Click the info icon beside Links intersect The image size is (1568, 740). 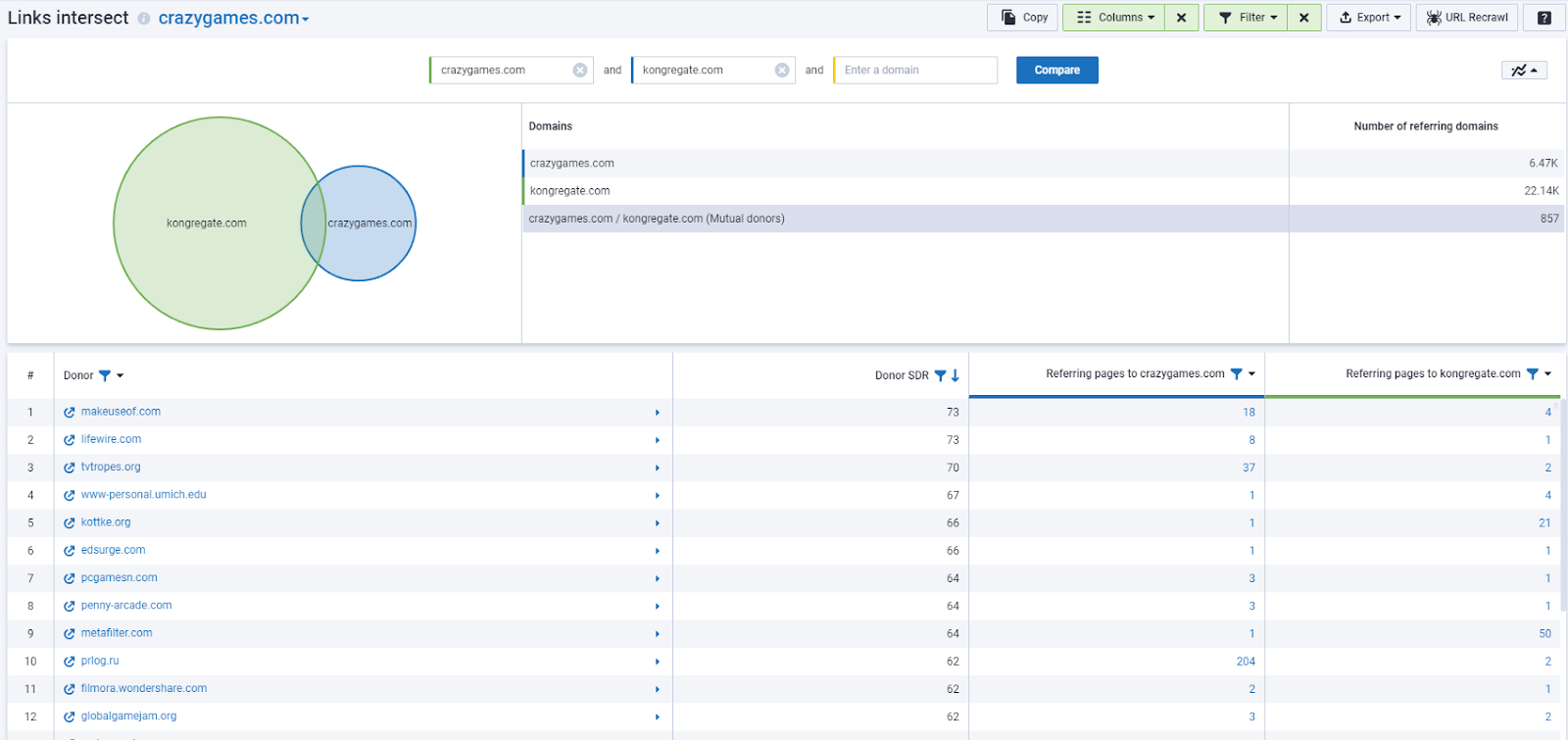pos(144,19)
